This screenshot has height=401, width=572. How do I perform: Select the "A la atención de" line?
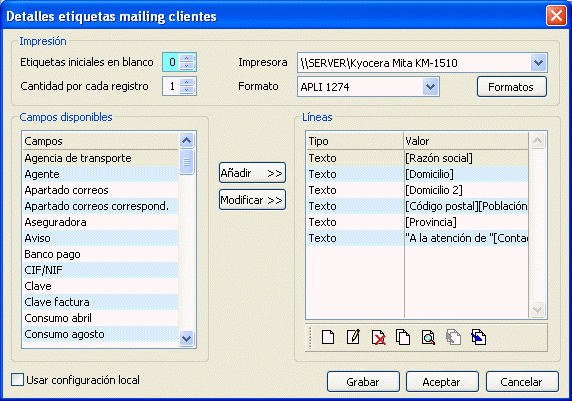pos(417,238)
